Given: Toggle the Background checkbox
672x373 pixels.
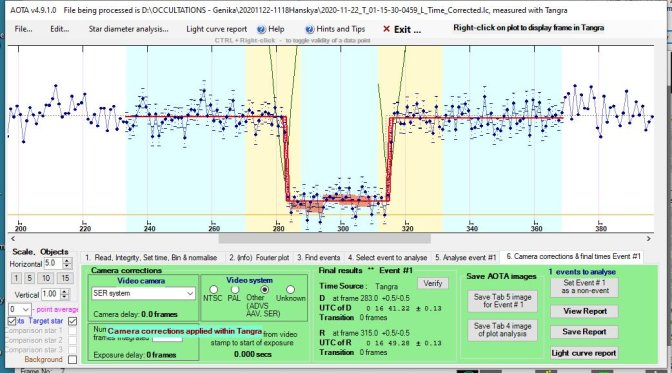Looking at the screenshot, I should [x=72, y=359].
